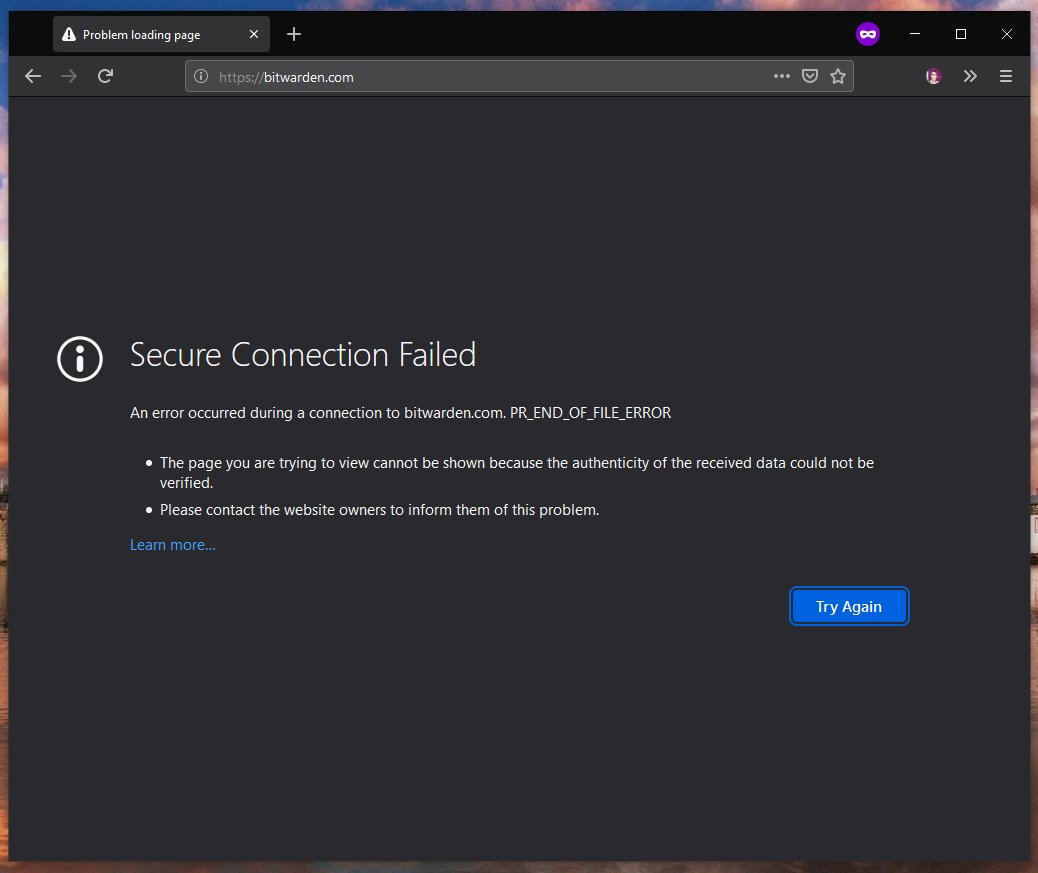Select the Problem loading page tab
Screen dimensions: 1038x873
[x=150, y=33]
